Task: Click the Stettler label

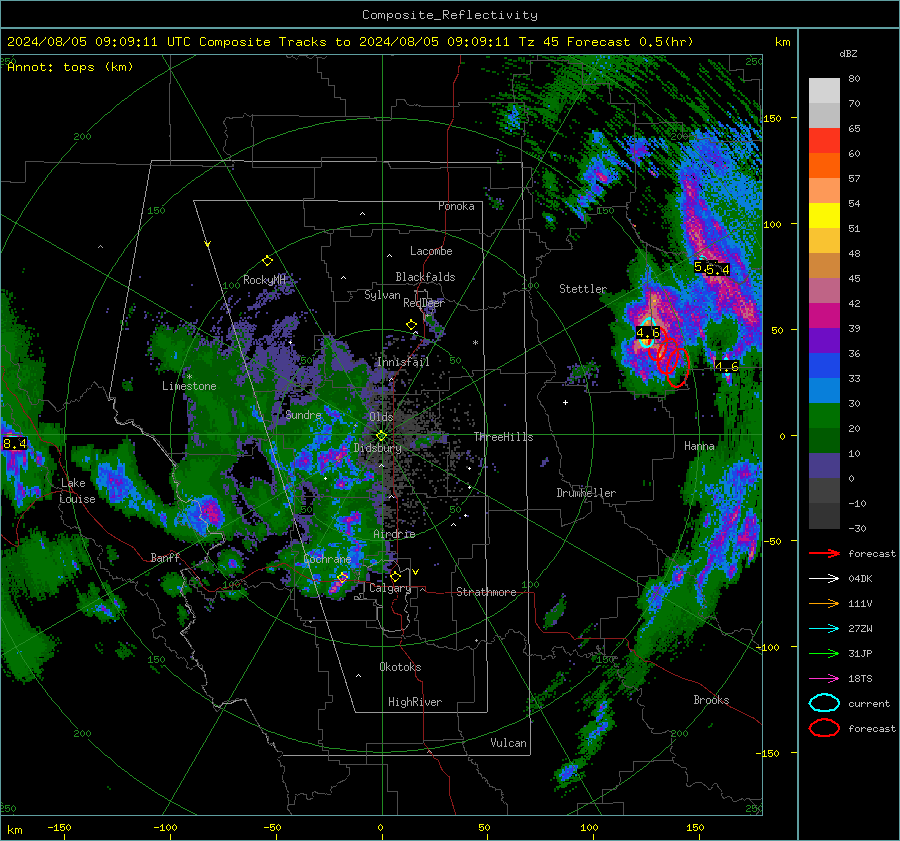Action: point(583,289)
